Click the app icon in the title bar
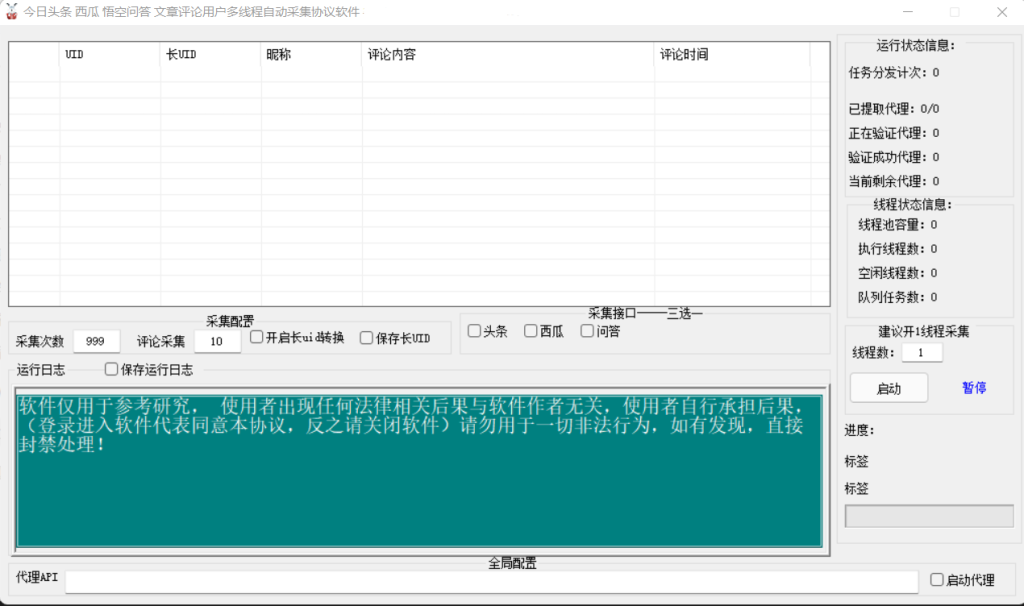The width and height of the screenshot is (1024, 606). click(x=13, y=12)
